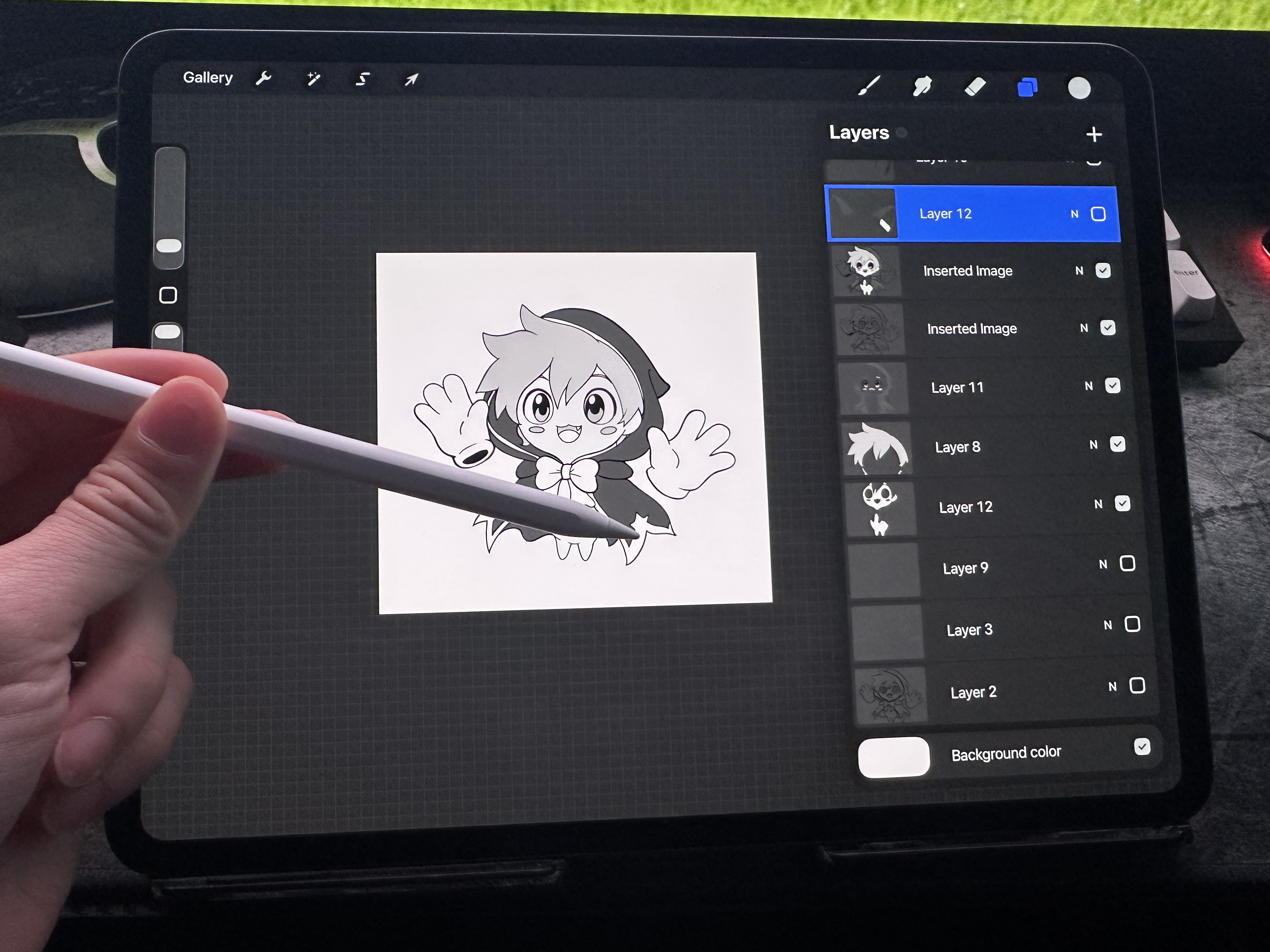Open the Adjustments magic wand menu
This screenshot has height=952, width=1270.
313,79
